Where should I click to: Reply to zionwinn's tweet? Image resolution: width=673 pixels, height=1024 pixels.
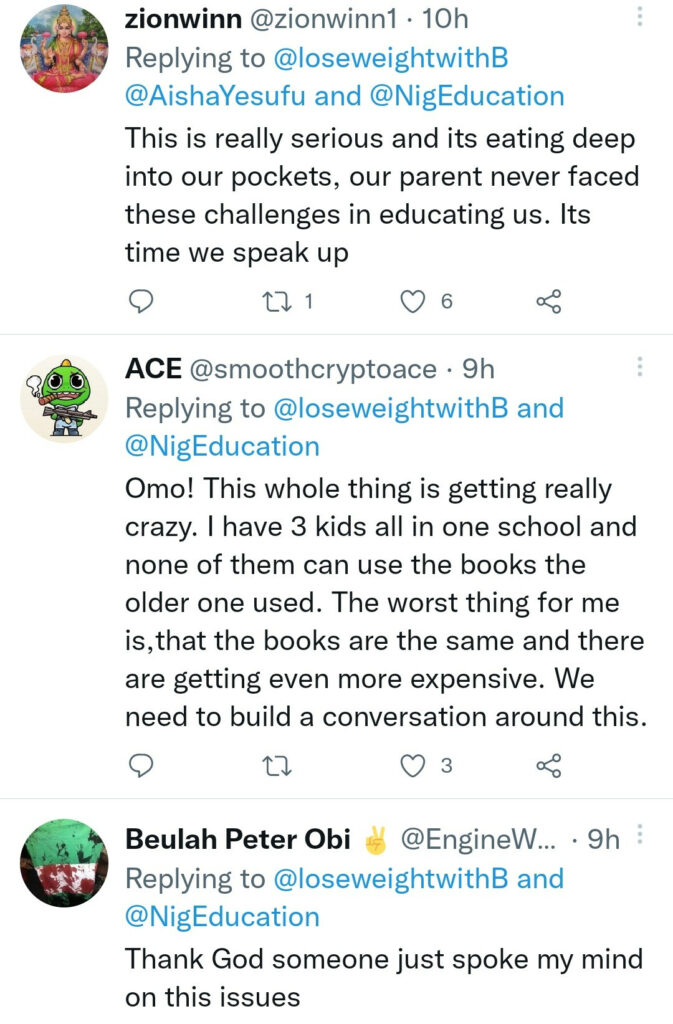click(142, 301)
